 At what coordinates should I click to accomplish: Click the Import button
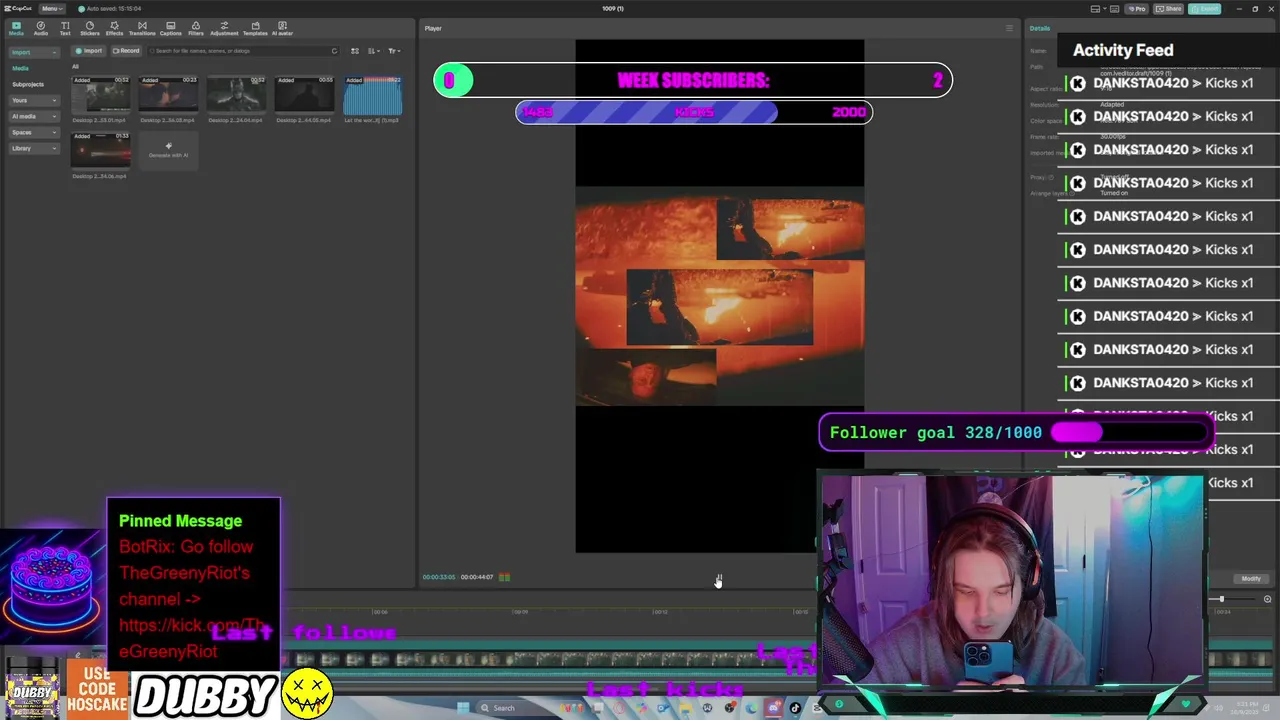coord(90,51)
